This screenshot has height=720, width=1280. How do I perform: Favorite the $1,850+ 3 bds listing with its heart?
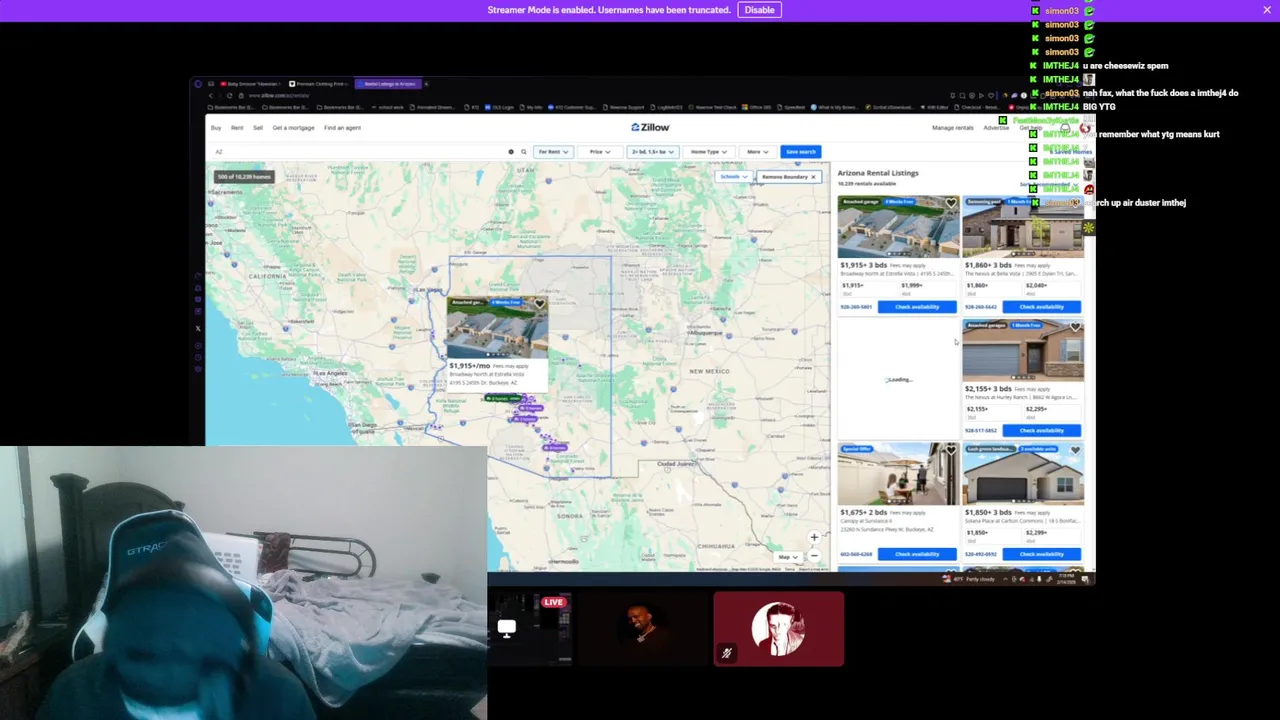[x=1075, y=451]
